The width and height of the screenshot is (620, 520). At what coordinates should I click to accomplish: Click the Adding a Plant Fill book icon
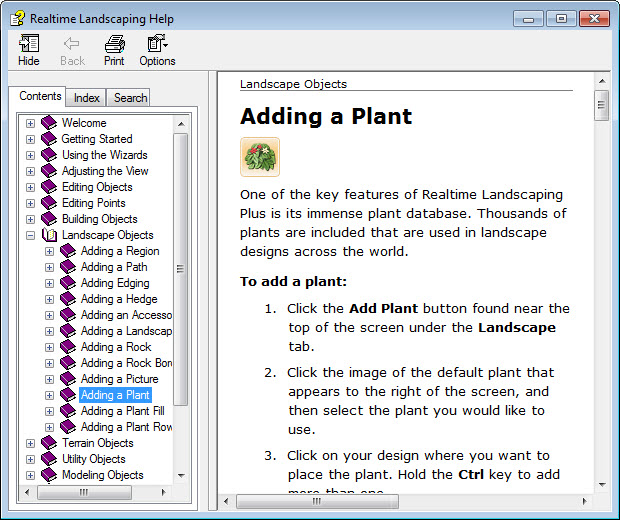click(x=68, y=411)
